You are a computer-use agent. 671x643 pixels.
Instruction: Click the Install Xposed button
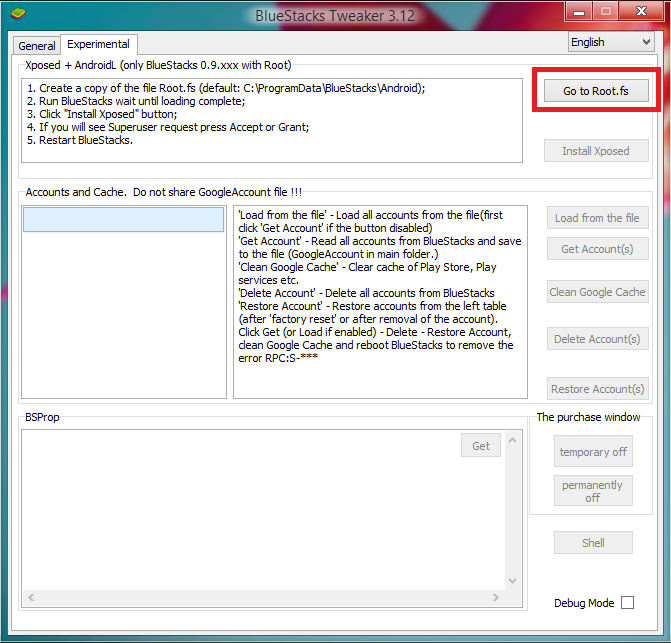(x=596, y=151)
